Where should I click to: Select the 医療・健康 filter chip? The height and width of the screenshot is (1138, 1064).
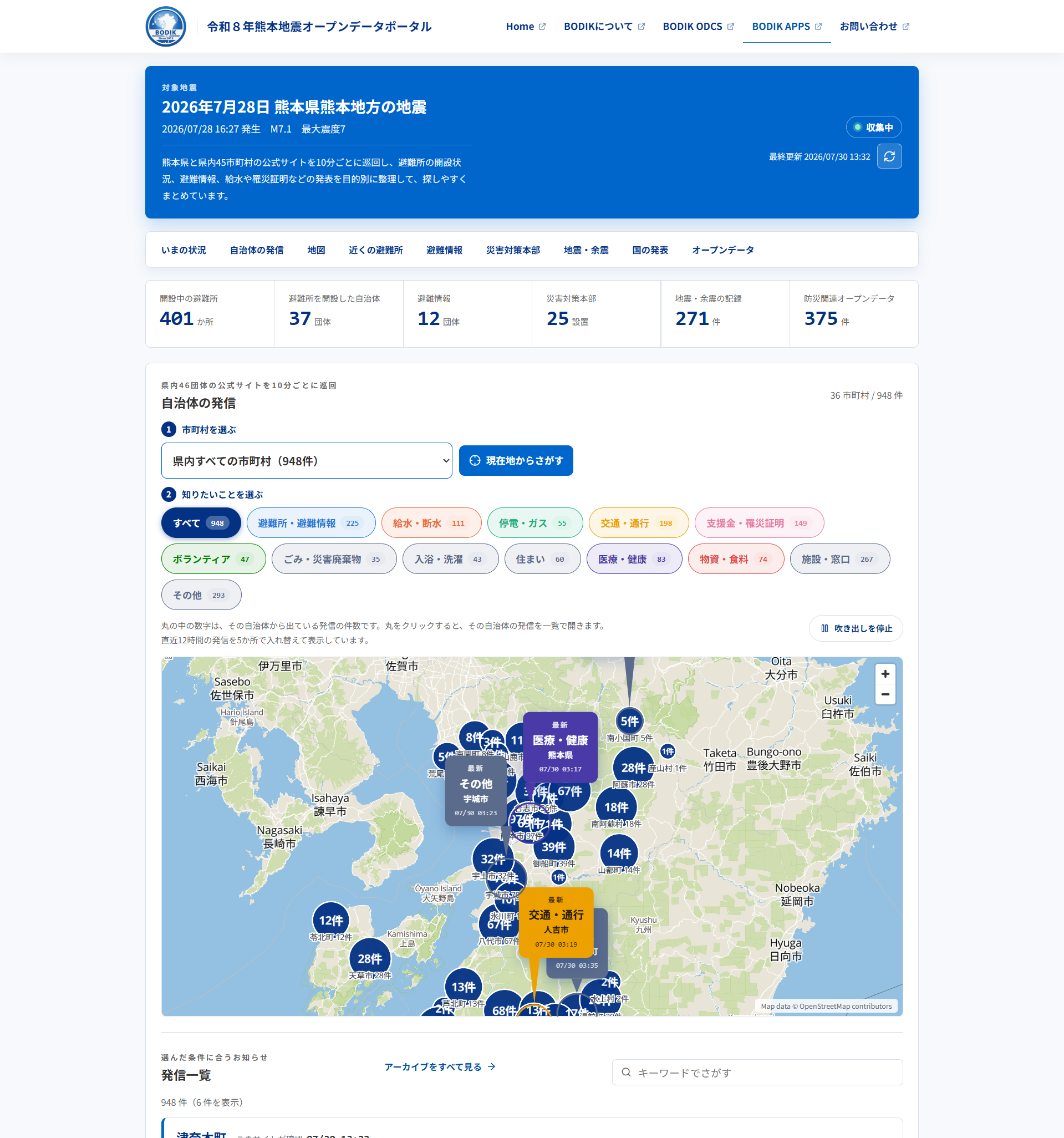pyautogui.click(x=634, y=558)
